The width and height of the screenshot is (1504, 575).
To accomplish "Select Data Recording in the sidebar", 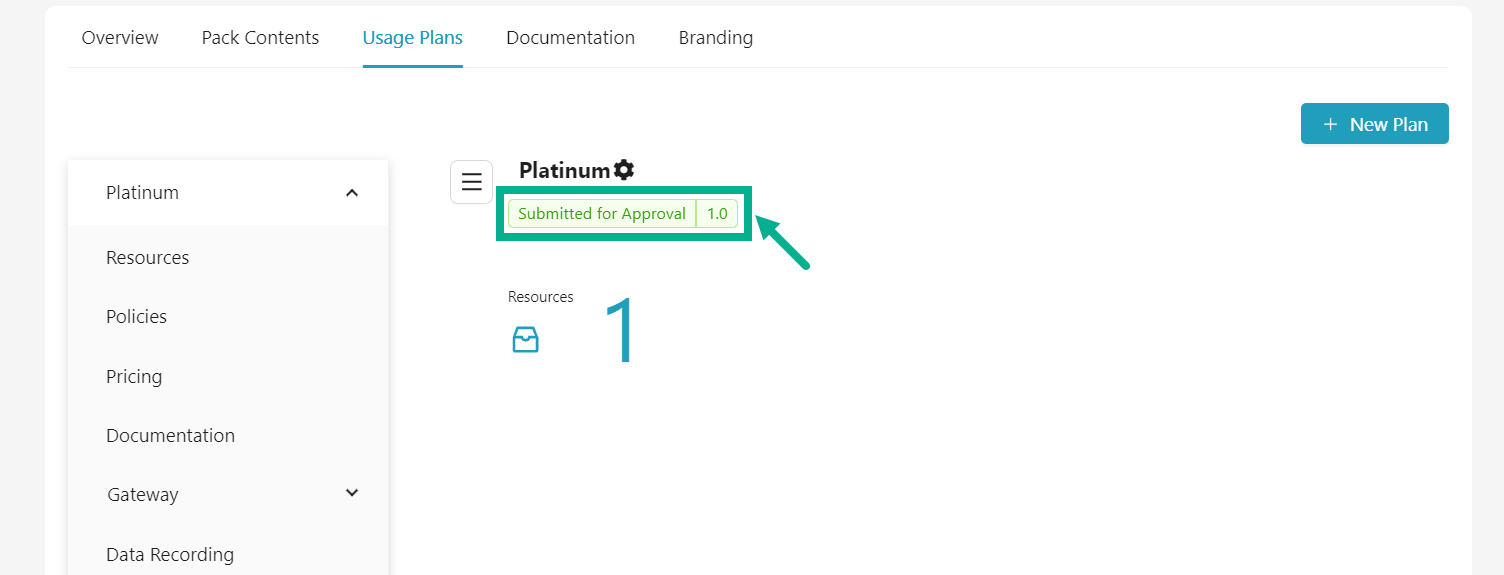I will [x=170, y=555].
